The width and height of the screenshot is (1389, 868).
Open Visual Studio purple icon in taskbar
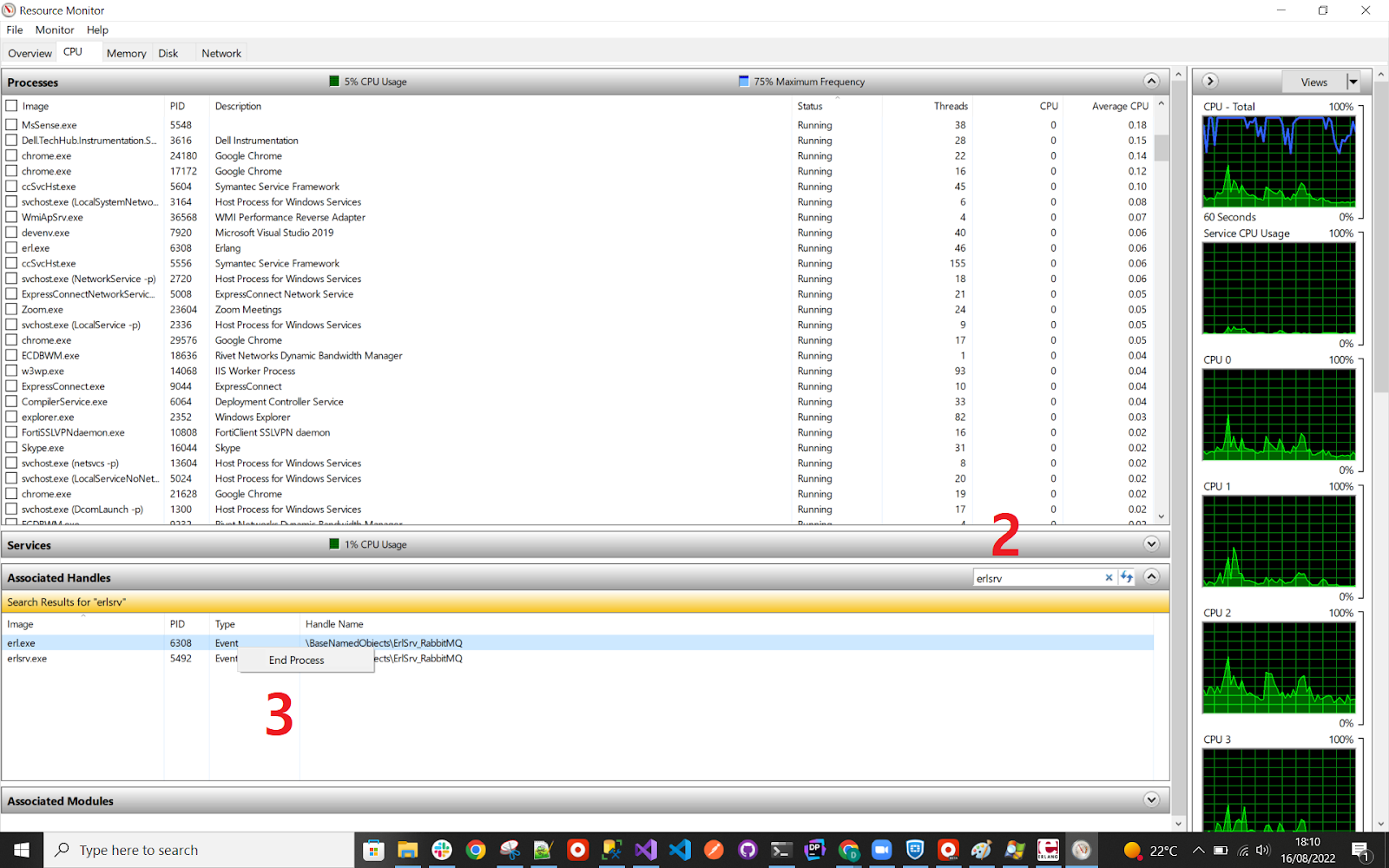point(646,850)
